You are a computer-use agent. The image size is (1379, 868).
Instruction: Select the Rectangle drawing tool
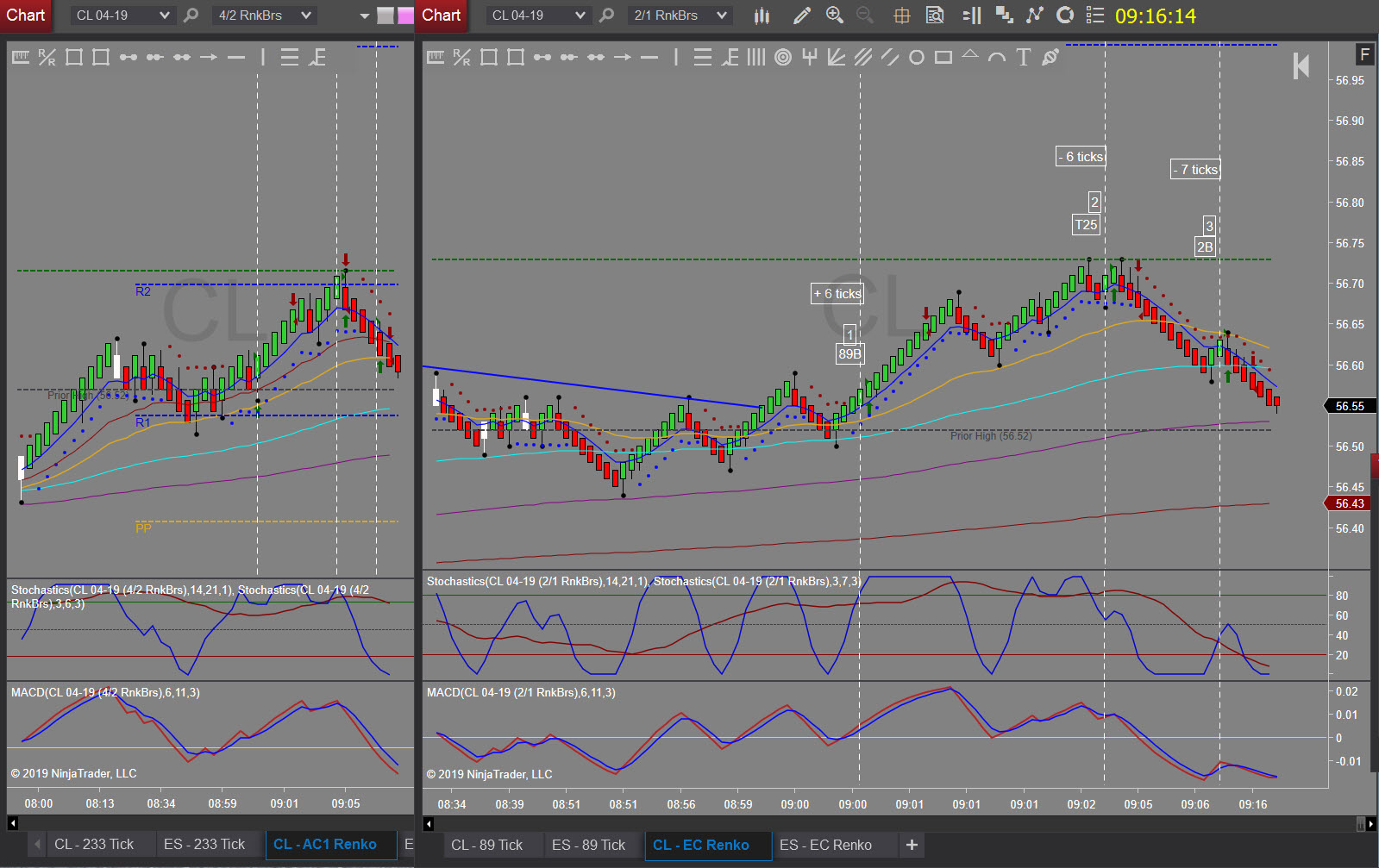point(943,58)
